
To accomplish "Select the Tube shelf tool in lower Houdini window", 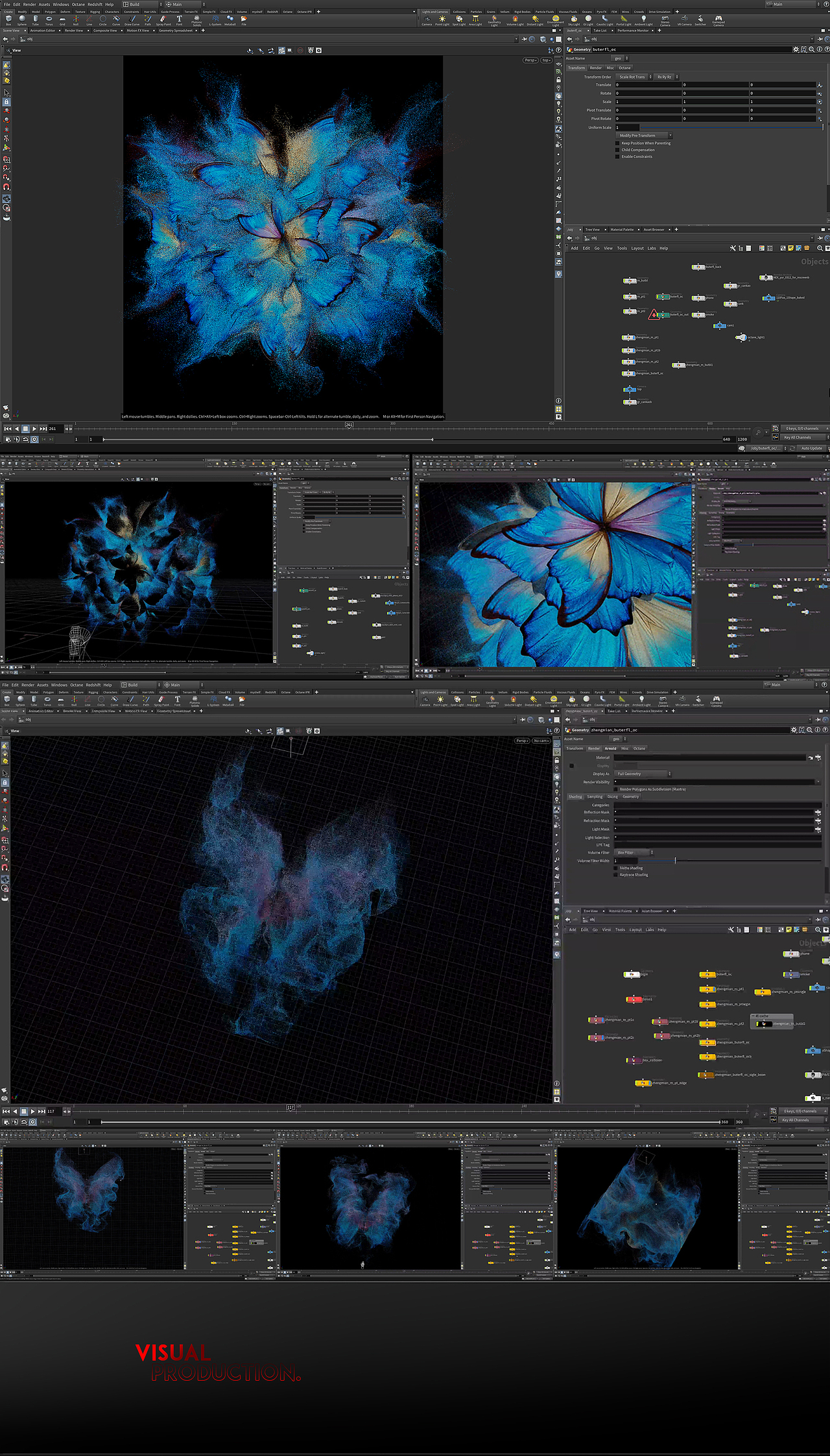I will [34, 701].
